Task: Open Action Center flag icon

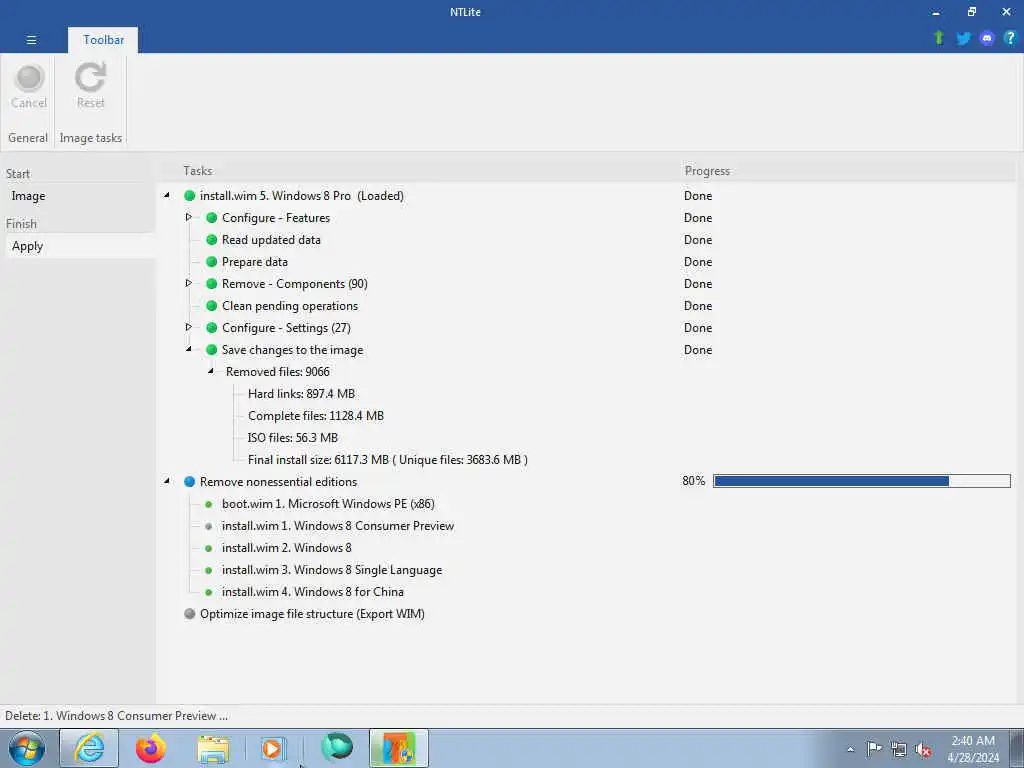Action: [874, 749]
